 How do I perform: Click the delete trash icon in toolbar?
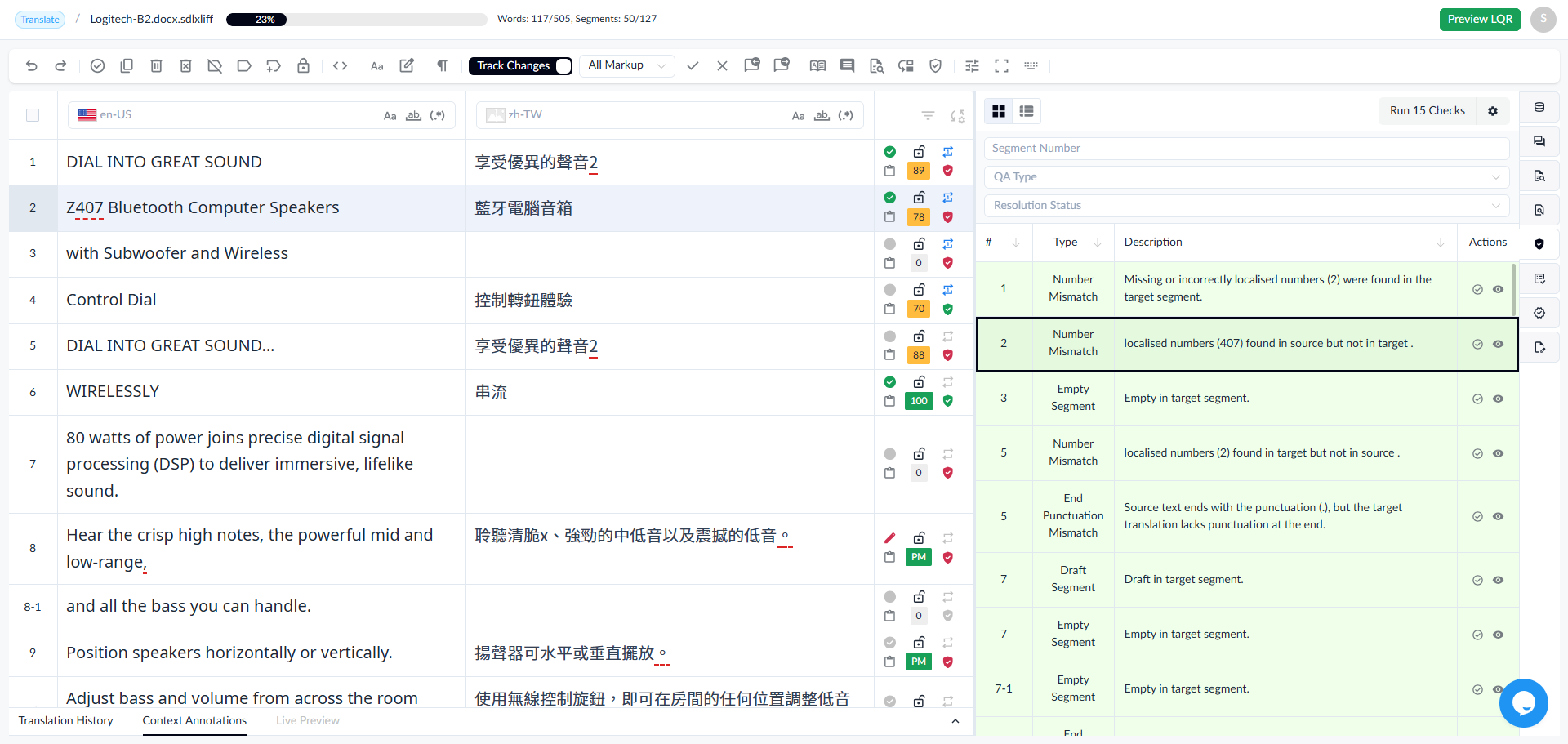(x=156, y=66)
